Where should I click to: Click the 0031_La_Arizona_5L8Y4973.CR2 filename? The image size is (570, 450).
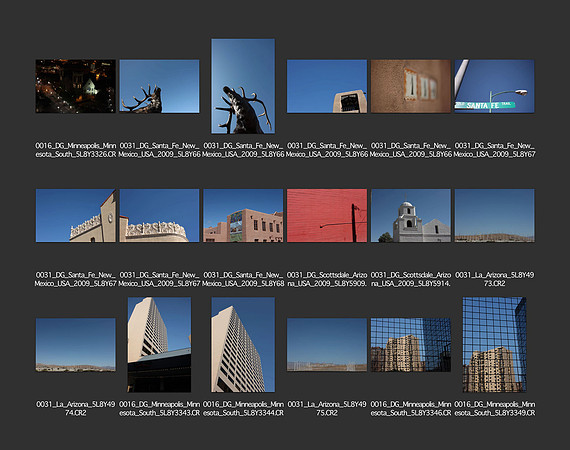494,279
